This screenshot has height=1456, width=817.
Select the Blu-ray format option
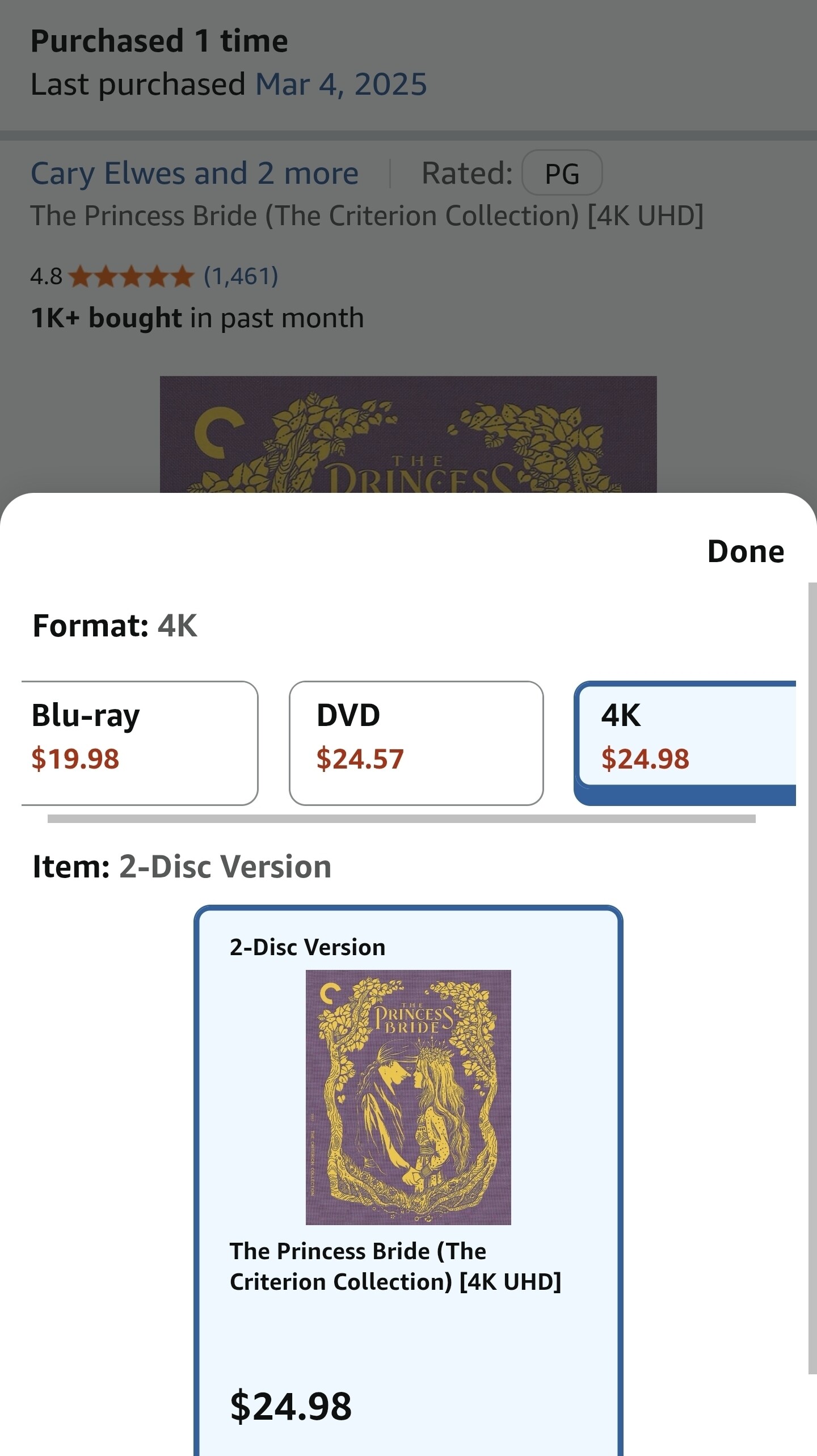(x=140, y=743)
